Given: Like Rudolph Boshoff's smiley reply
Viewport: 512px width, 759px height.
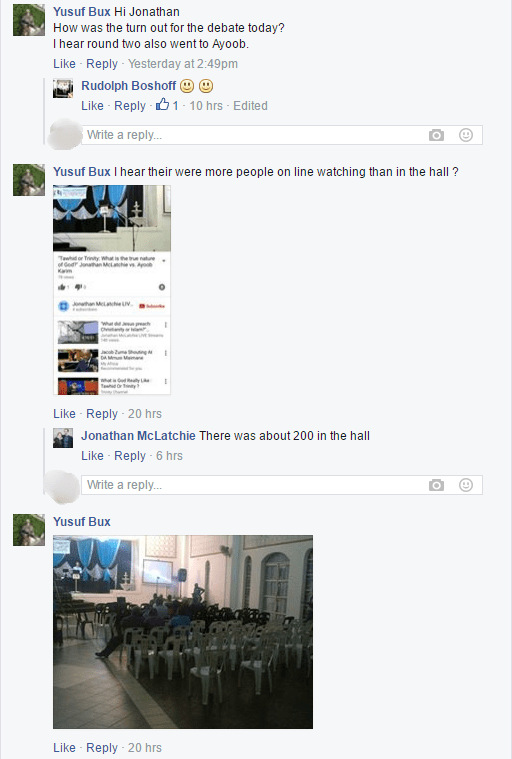Looking at the screenshot, I should click(x=92, y=106).
